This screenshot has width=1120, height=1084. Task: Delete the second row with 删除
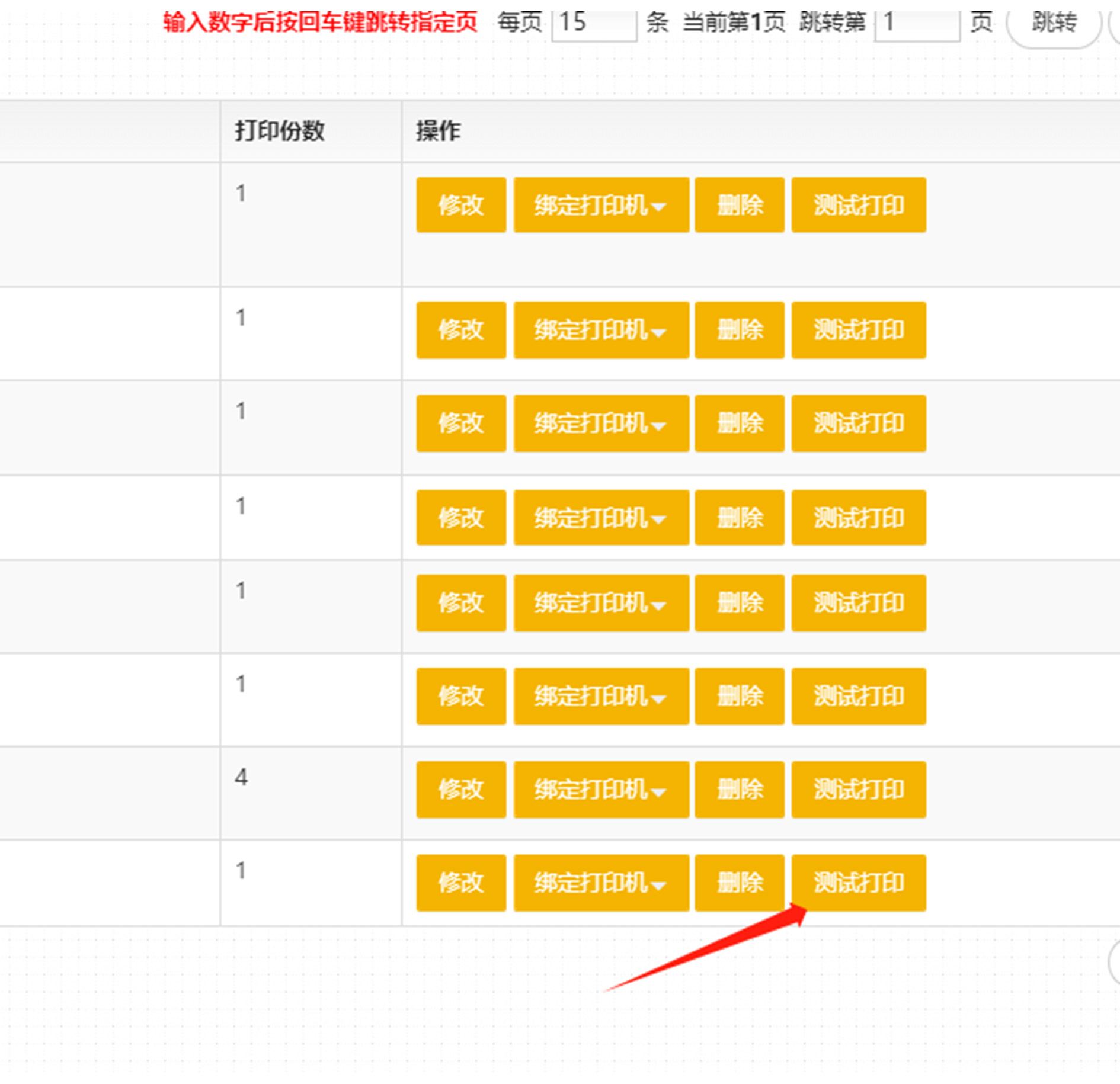[x=739, y=330]
